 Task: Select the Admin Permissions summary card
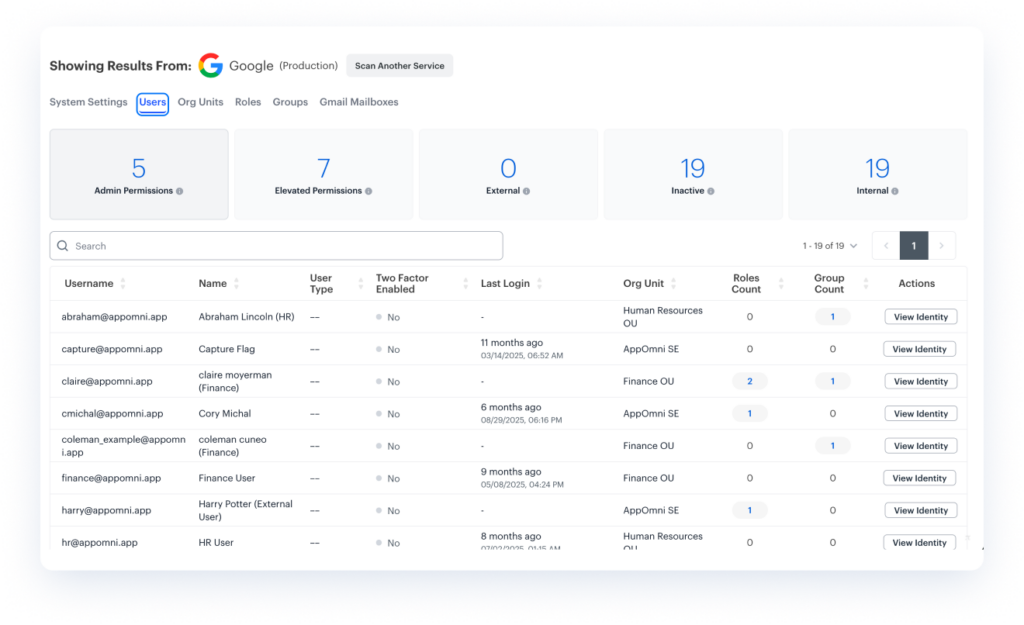click(139, 174)
